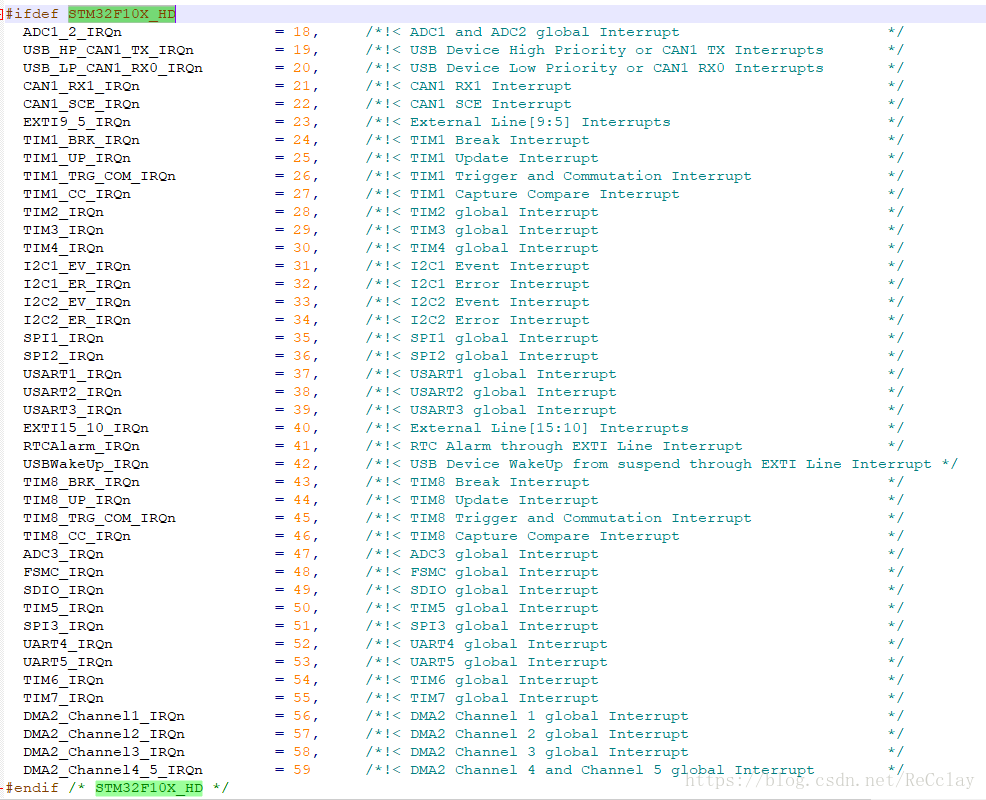Click comment "DMA2 Channel 1 global Interrupt"
The height and width of the screenshot is (800, 986).
click(x=549, y=716)
